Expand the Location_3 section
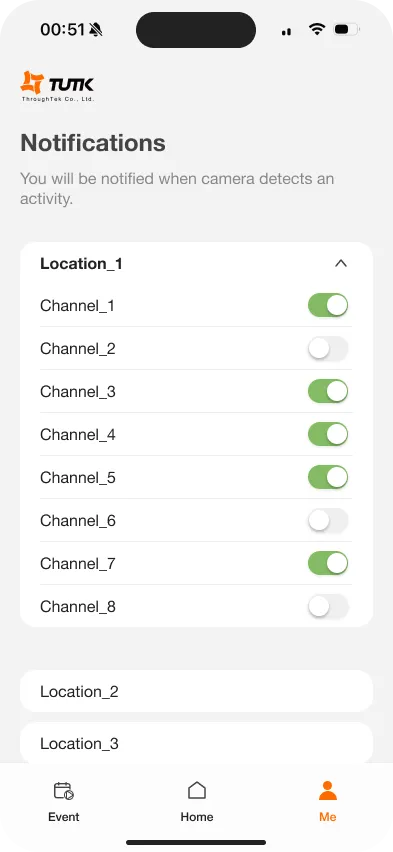The image size is (393, 852). pyautogui.click(x=196, y=743)
